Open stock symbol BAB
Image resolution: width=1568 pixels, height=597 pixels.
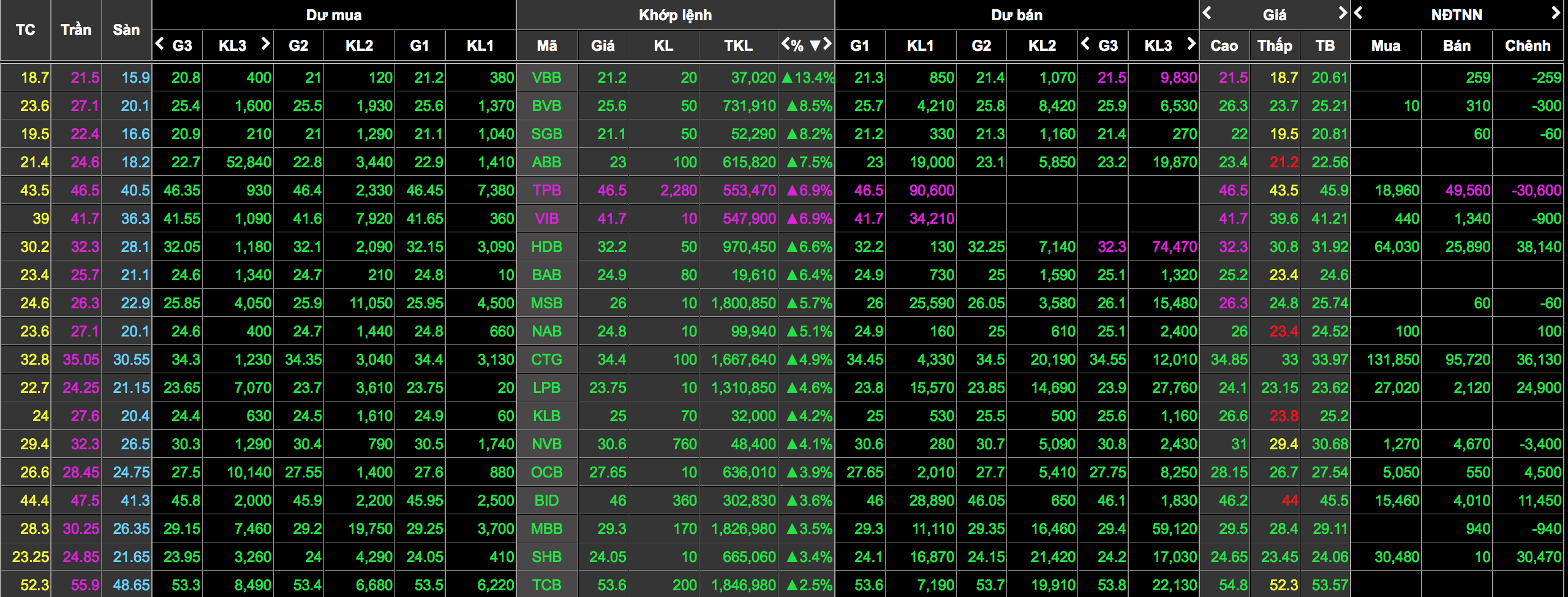pyautogui.click(x=546, y=275)
